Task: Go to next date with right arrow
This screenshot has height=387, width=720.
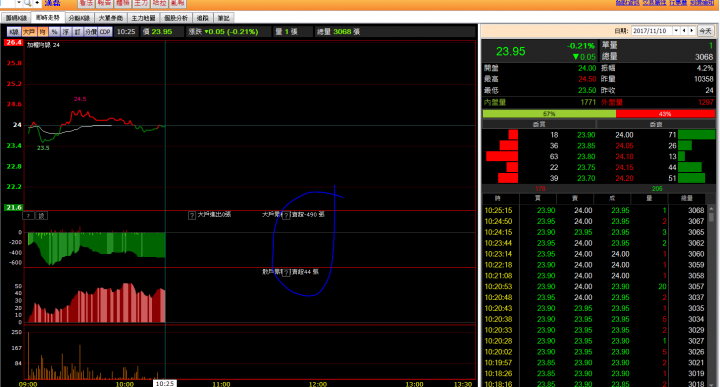Action: tap(692, 31)
